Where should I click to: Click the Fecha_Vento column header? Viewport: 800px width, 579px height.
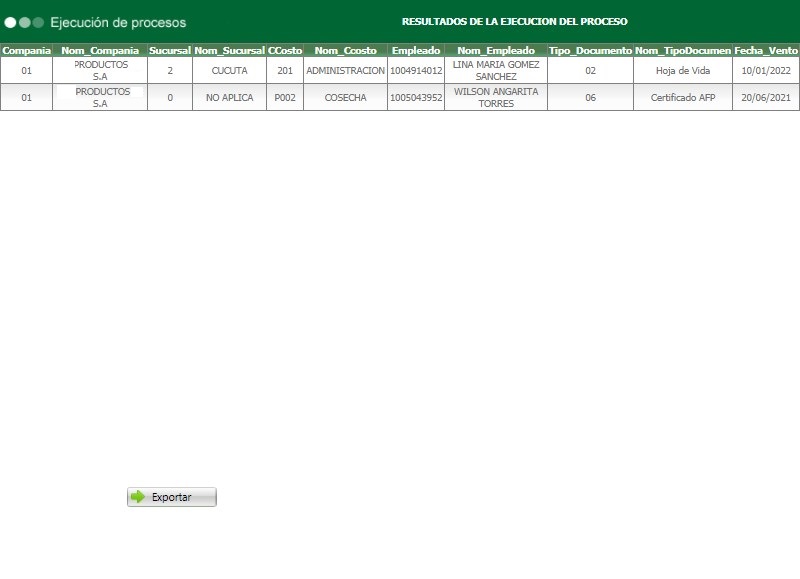(767, 49)
